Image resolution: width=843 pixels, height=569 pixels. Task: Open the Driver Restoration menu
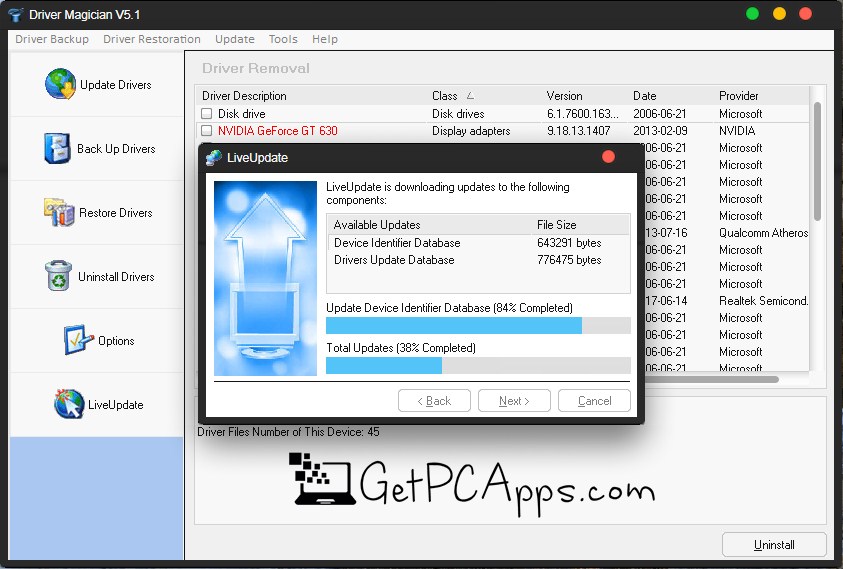(152, 39)
